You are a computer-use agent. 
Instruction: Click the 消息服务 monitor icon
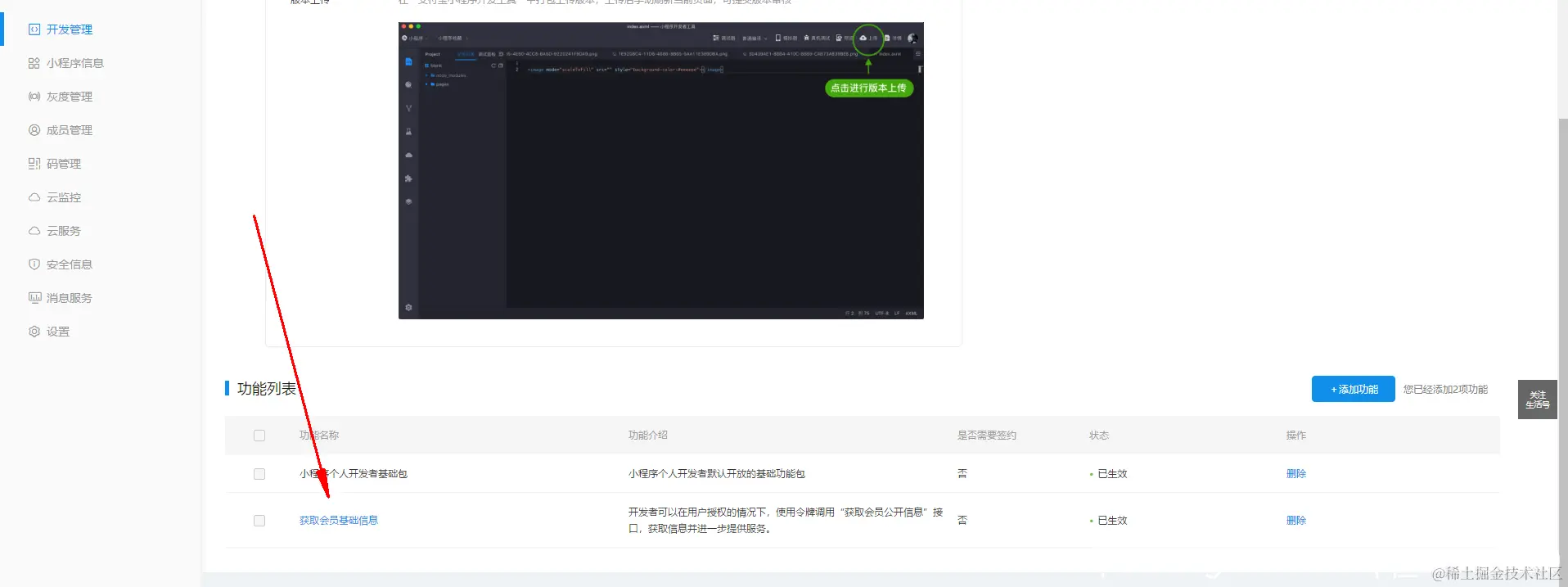(x=34, y=298)
